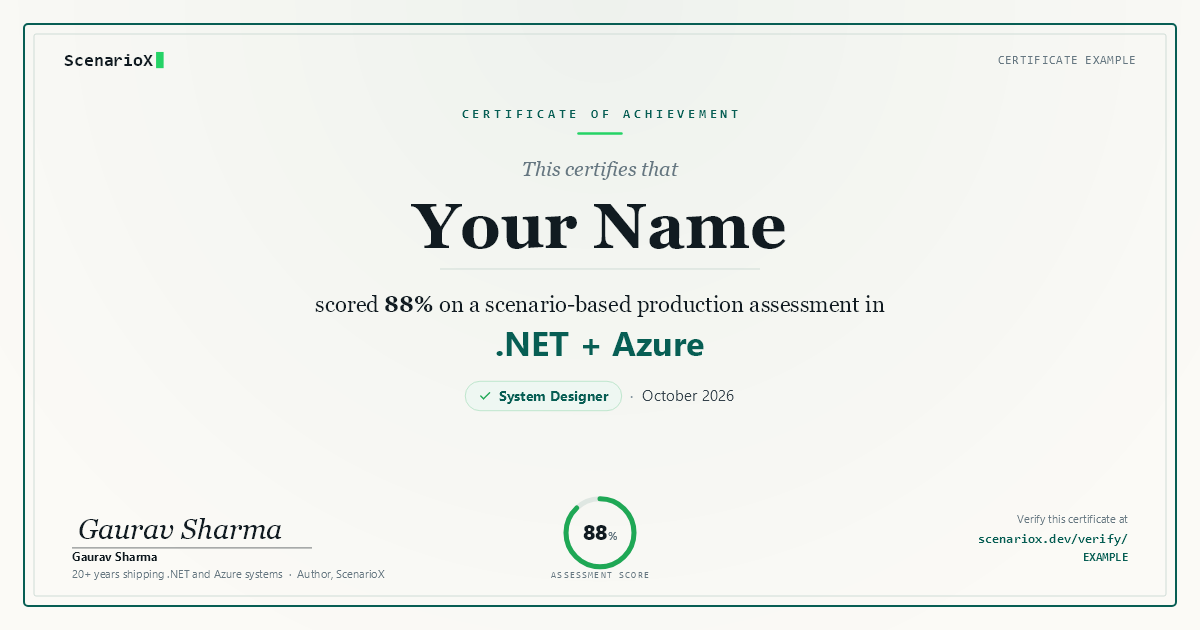Open the scenariox.dev/verify/ link
The height and width of the screenshot is (630, 1200).
pos(1053,539)
